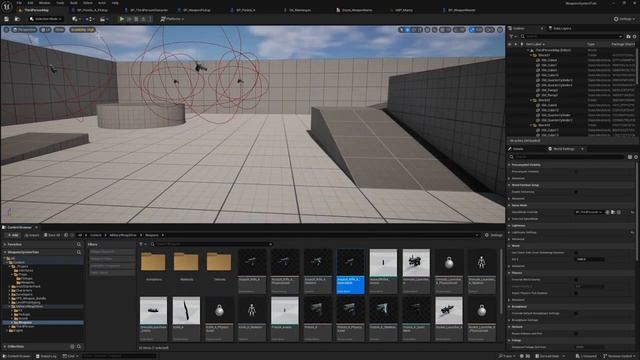Activate the viewport Select objects tool
The width and height of the screenshot is (640, 360).
(x=401, y=30)
